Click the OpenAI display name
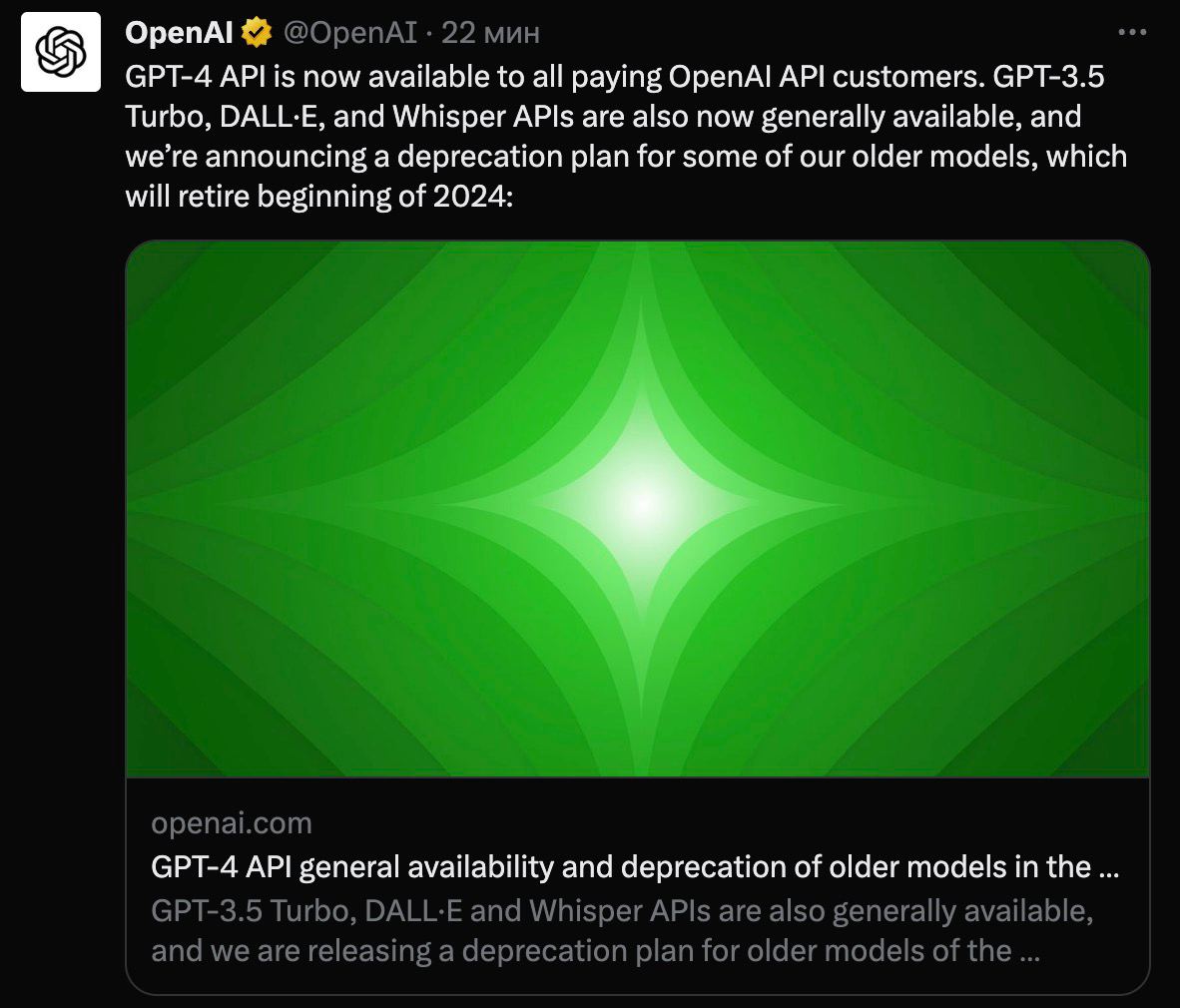This screenshot has width=1180, height=1008. point(178,31)
